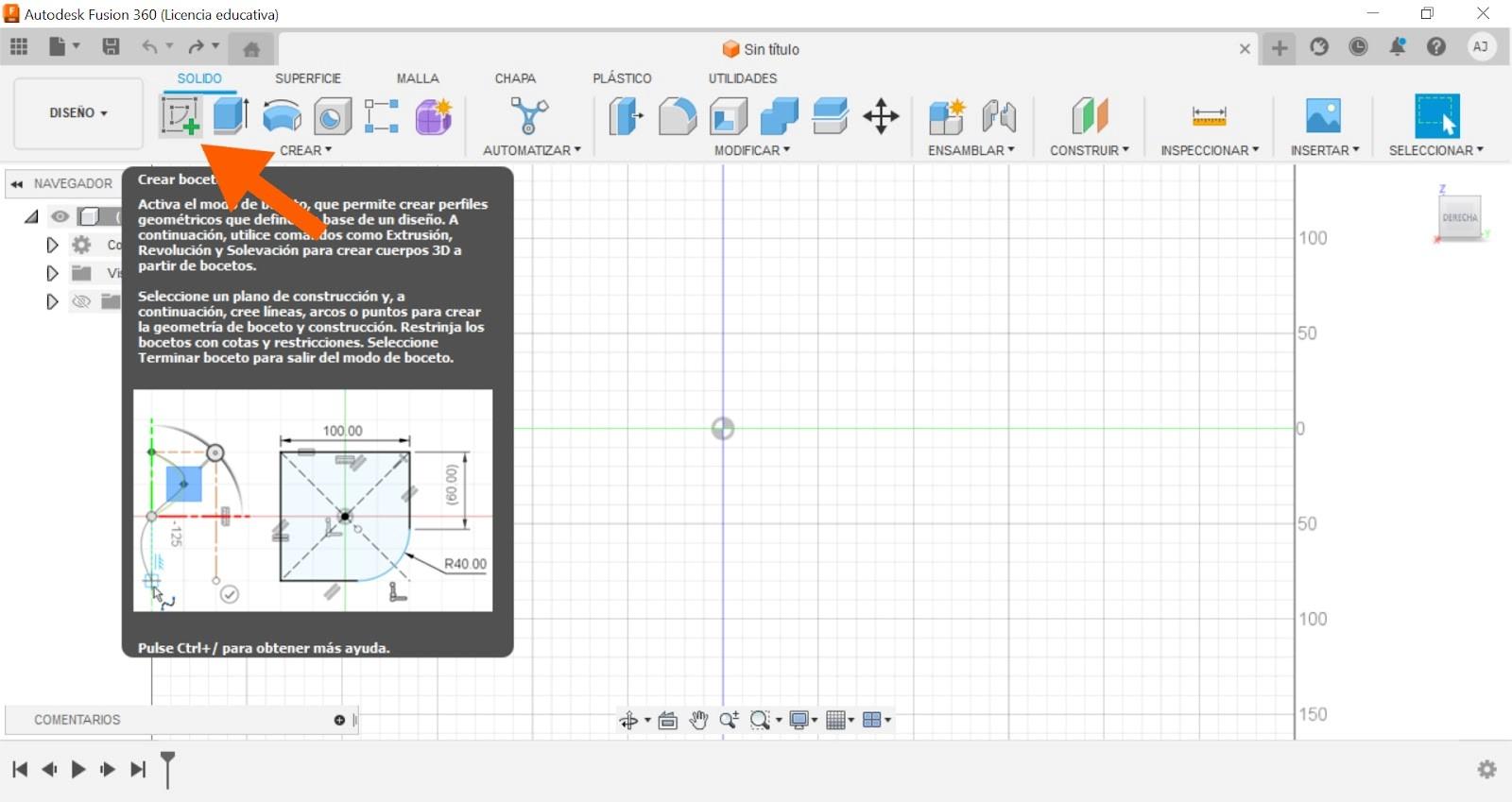Open the INSERTAR dropdown menu
This screenshot has height=802, width=1512.
(x=1325, y=150)
